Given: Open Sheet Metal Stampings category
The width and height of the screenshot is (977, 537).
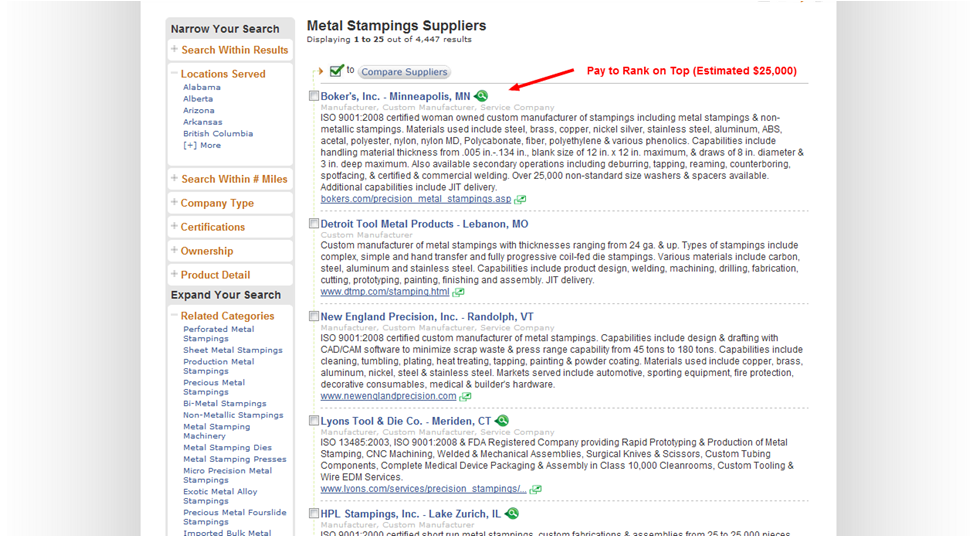Looking at the screenshot, I should tap(232, 350).
